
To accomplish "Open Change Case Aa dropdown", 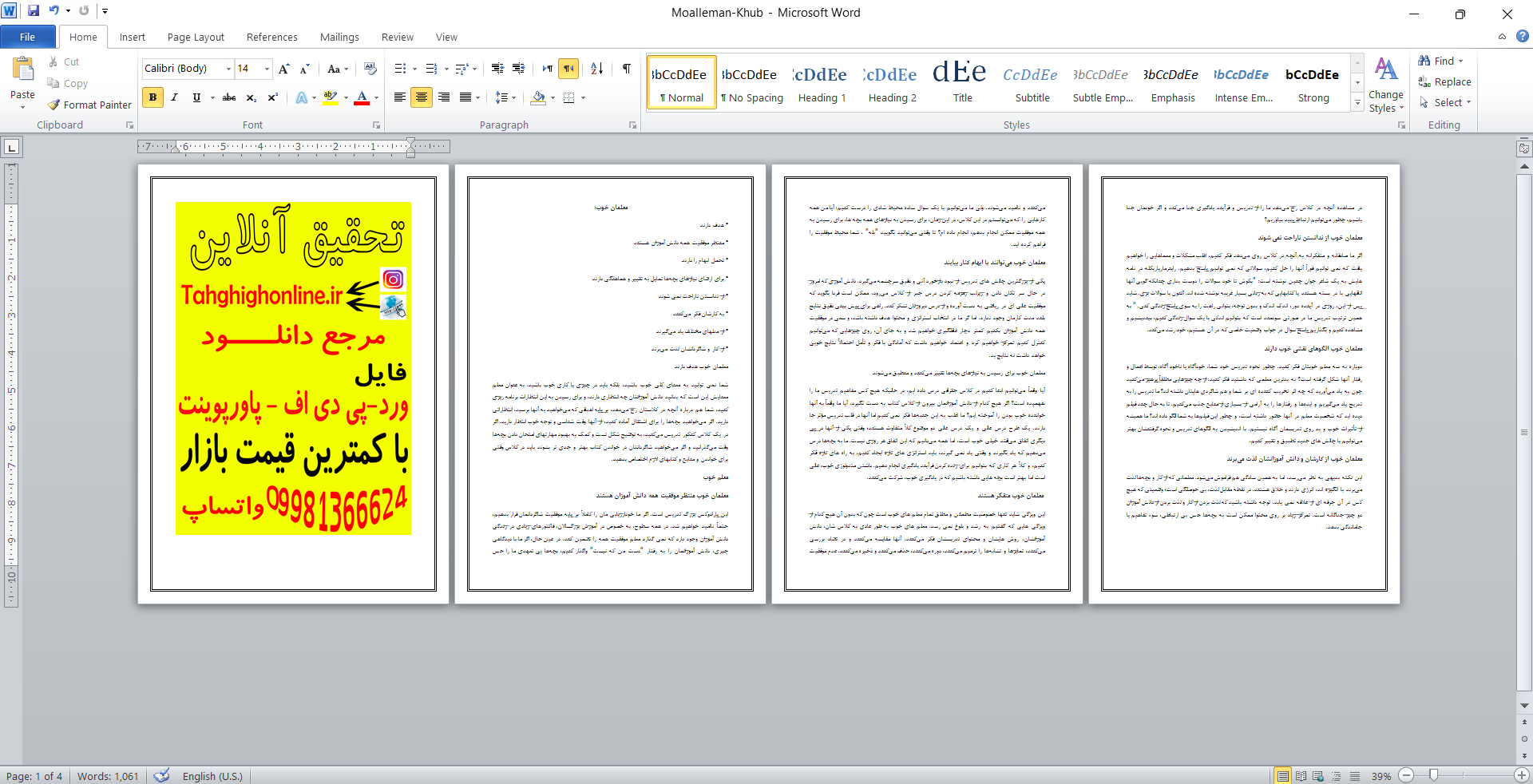I will point(338,69).
